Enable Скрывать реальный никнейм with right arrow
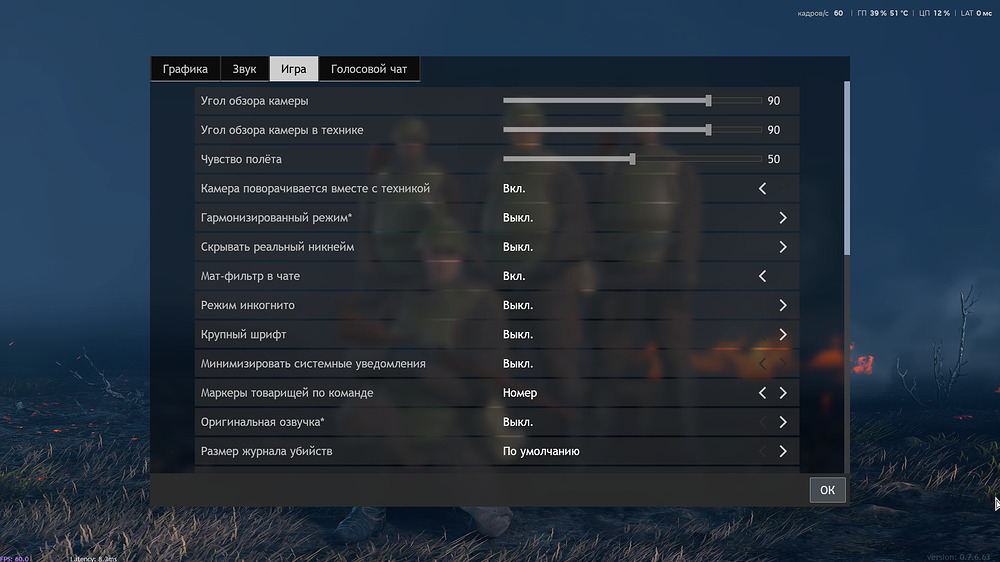The image size is (1000, 562). (x=783, y=247)
